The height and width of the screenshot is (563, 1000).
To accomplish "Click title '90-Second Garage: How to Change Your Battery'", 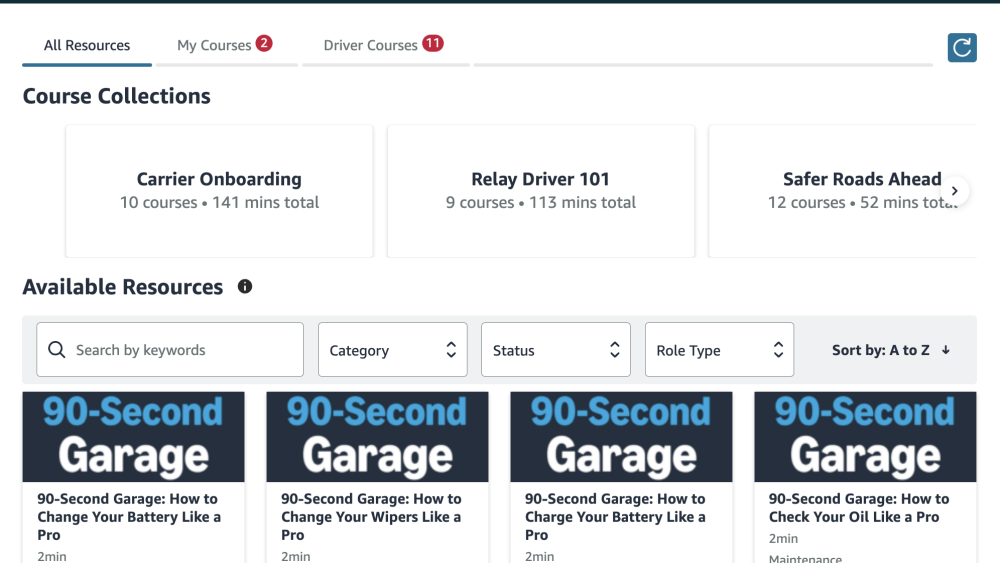I will (129, 516).
